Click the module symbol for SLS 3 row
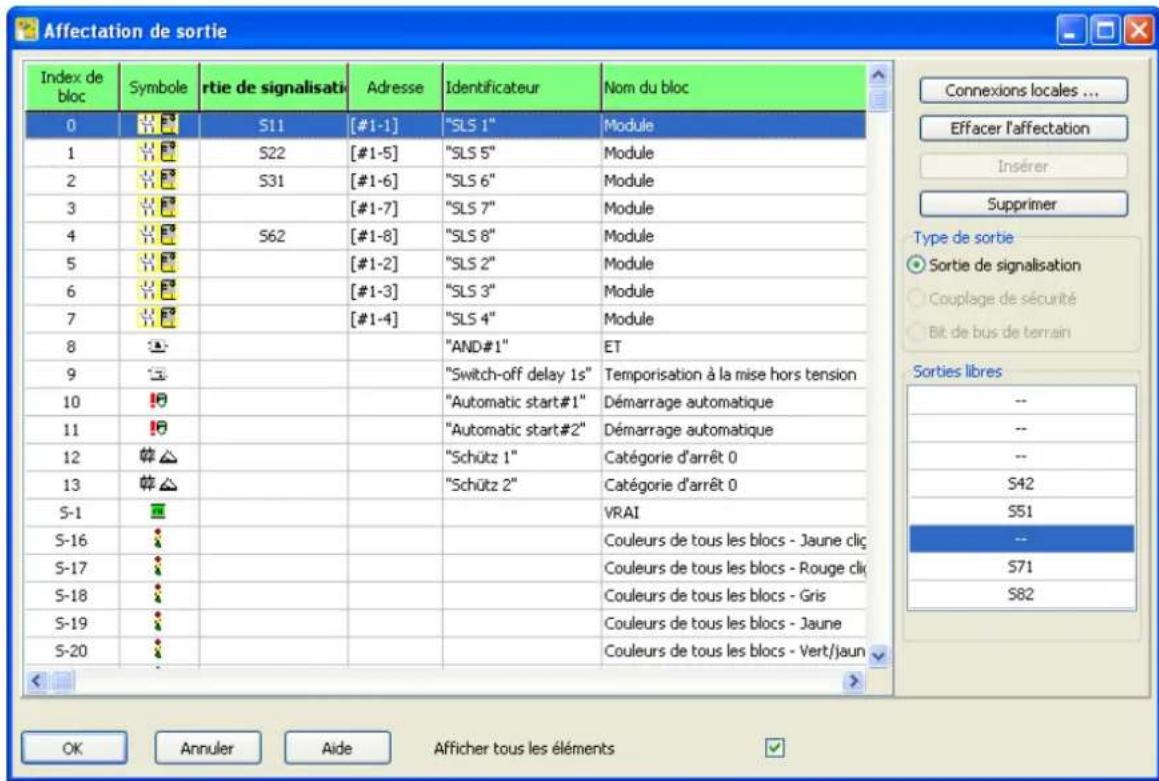The width and height of the screenshot is (1159, 781). click(x=158, y=291)
